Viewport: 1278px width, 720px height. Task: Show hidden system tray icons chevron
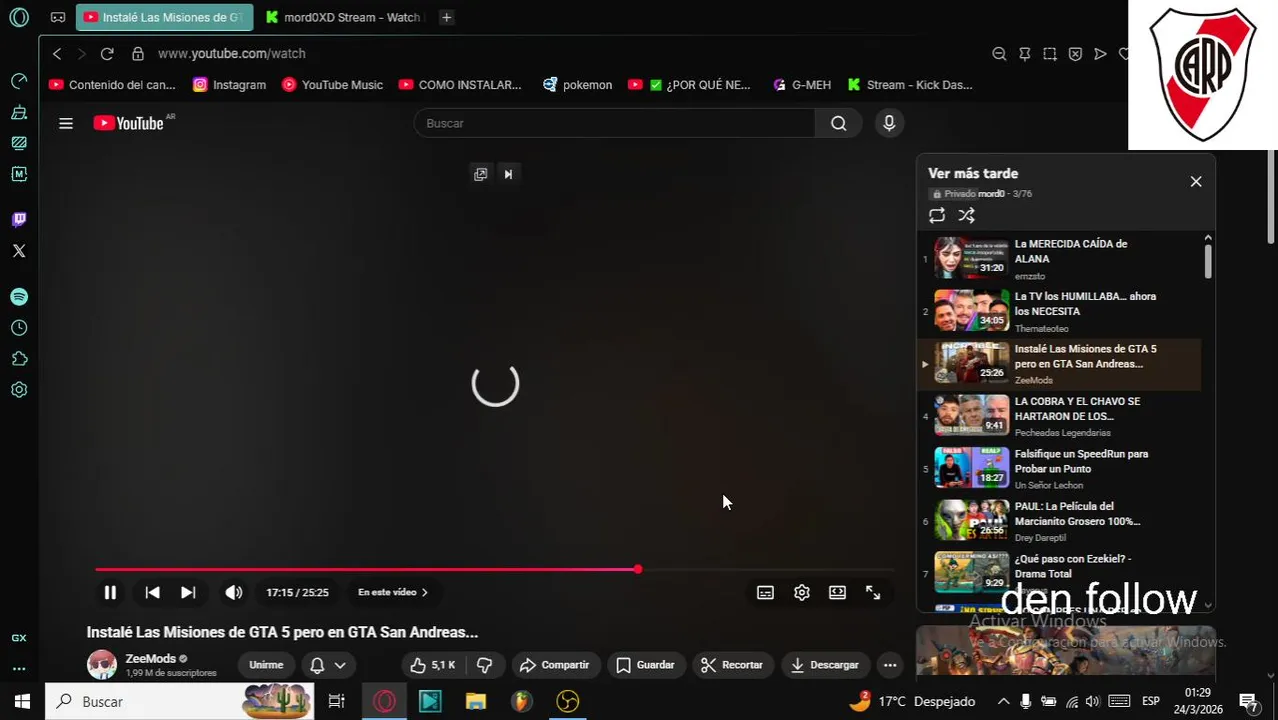pos(1003,701)
